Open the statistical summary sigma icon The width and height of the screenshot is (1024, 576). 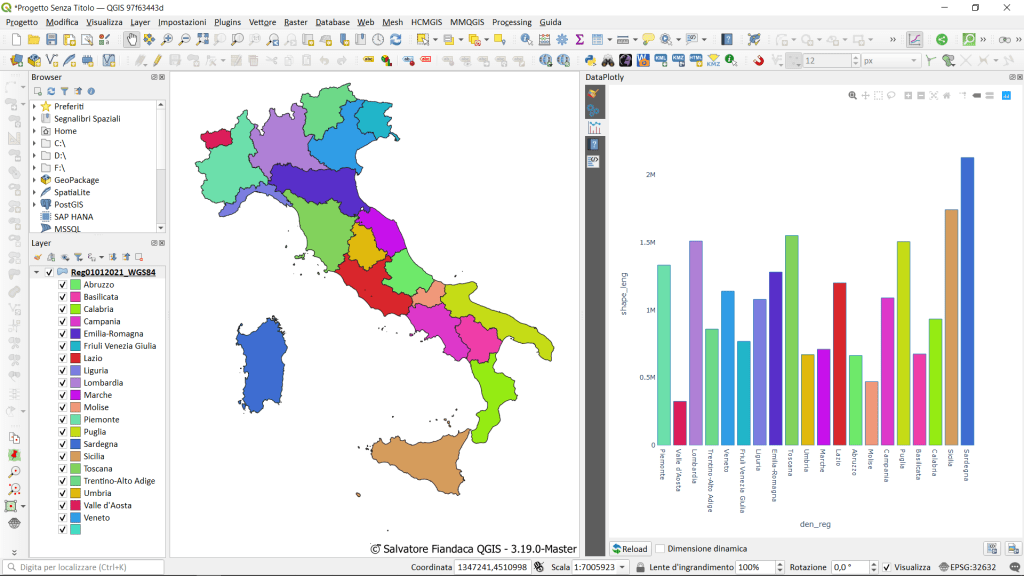(x=579, y=39)
